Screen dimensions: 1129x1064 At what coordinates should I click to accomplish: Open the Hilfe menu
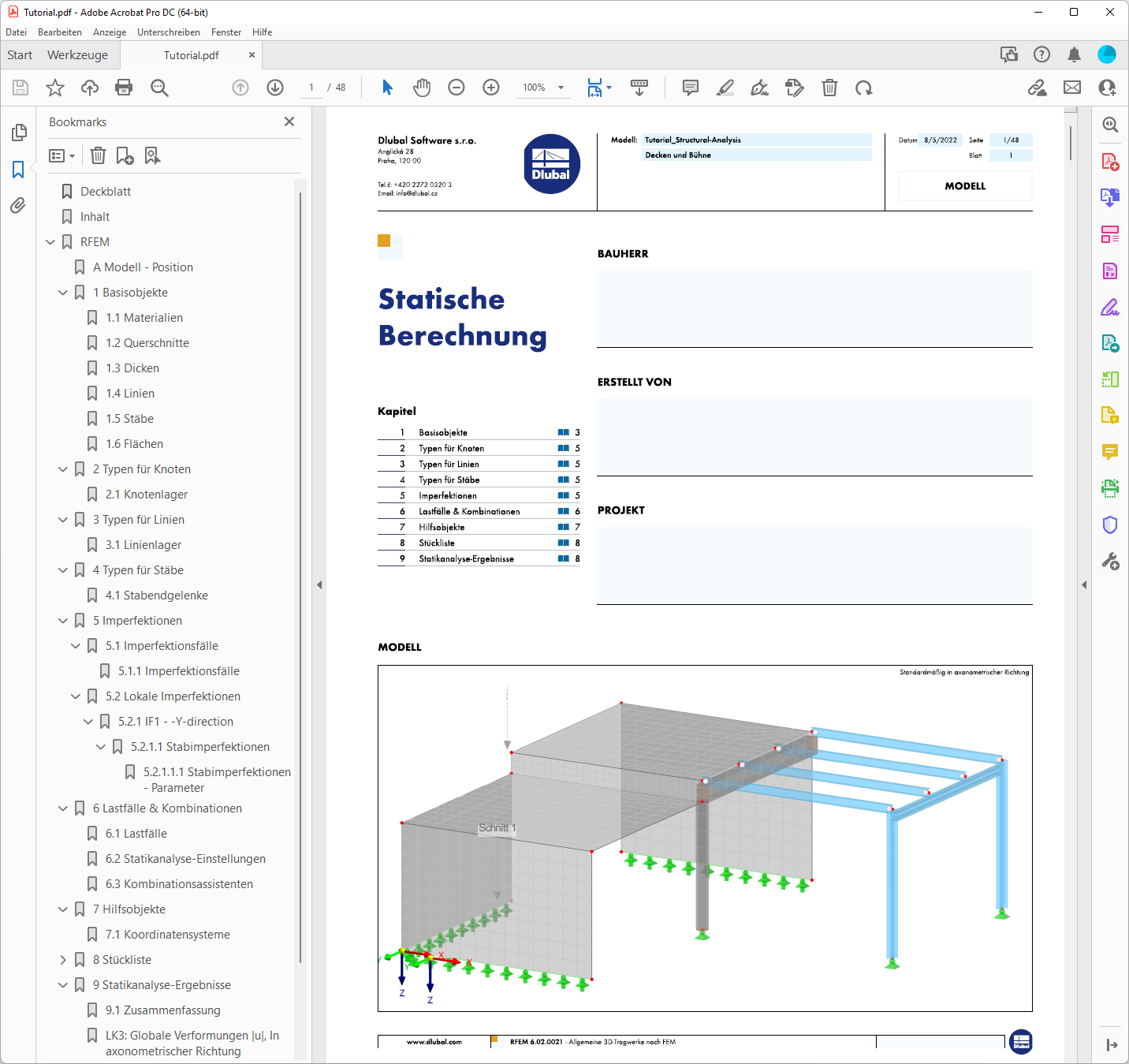coord(263,32)
